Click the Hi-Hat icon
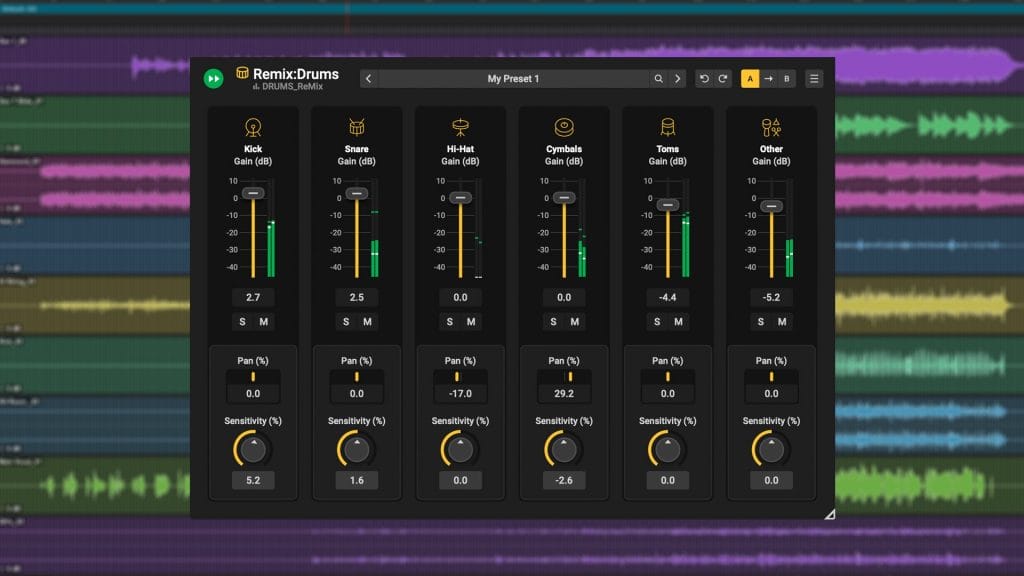This screenshot has height=576, width=1024. (461, 127)
